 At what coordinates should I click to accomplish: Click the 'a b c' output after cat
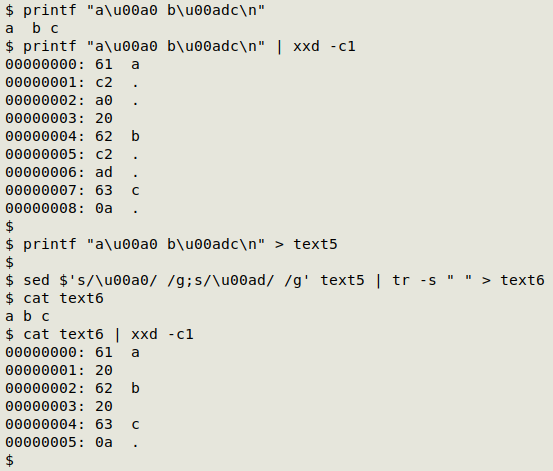click(27, 316)
